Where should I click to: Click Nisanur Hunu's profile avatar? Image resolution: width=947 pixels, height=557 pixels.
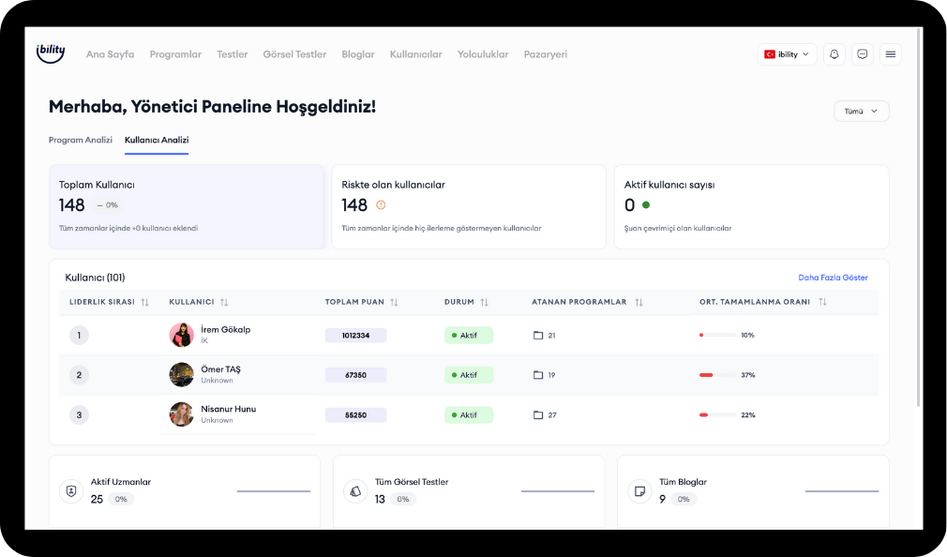(x=181, y=414)
